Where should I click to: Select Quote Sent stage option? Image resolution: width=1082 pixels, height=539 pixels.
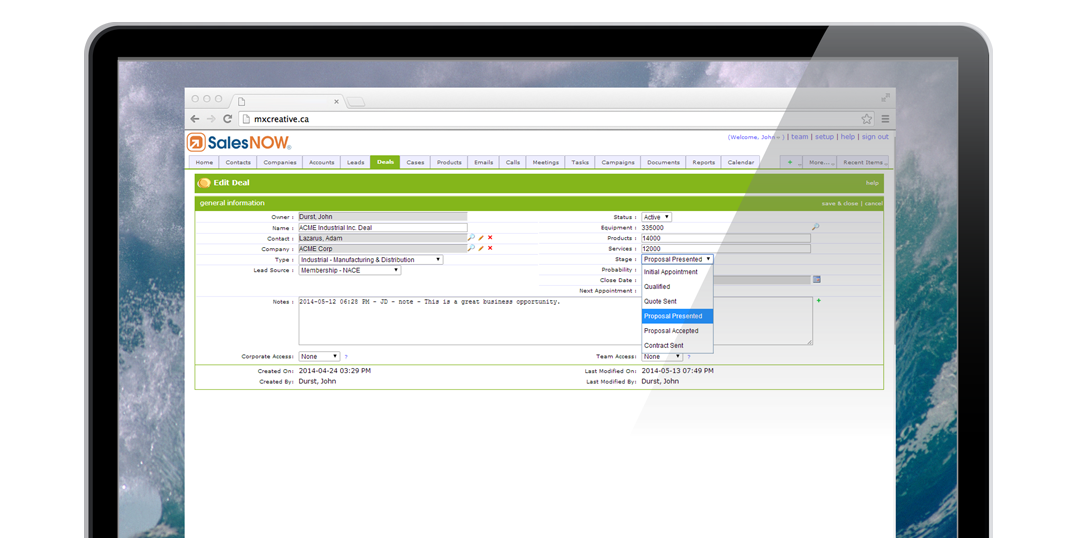click(x=678, y=302)
